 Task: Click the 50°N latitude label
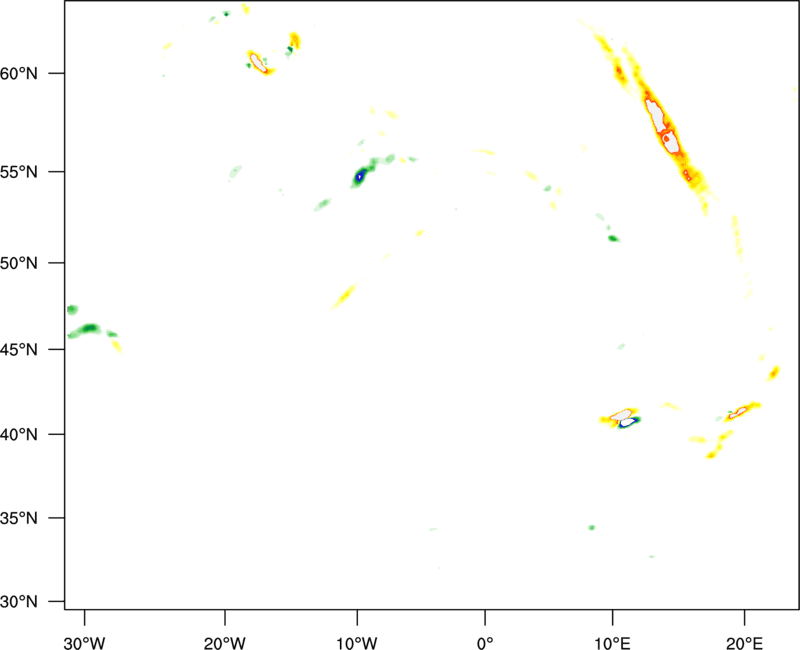19,263
